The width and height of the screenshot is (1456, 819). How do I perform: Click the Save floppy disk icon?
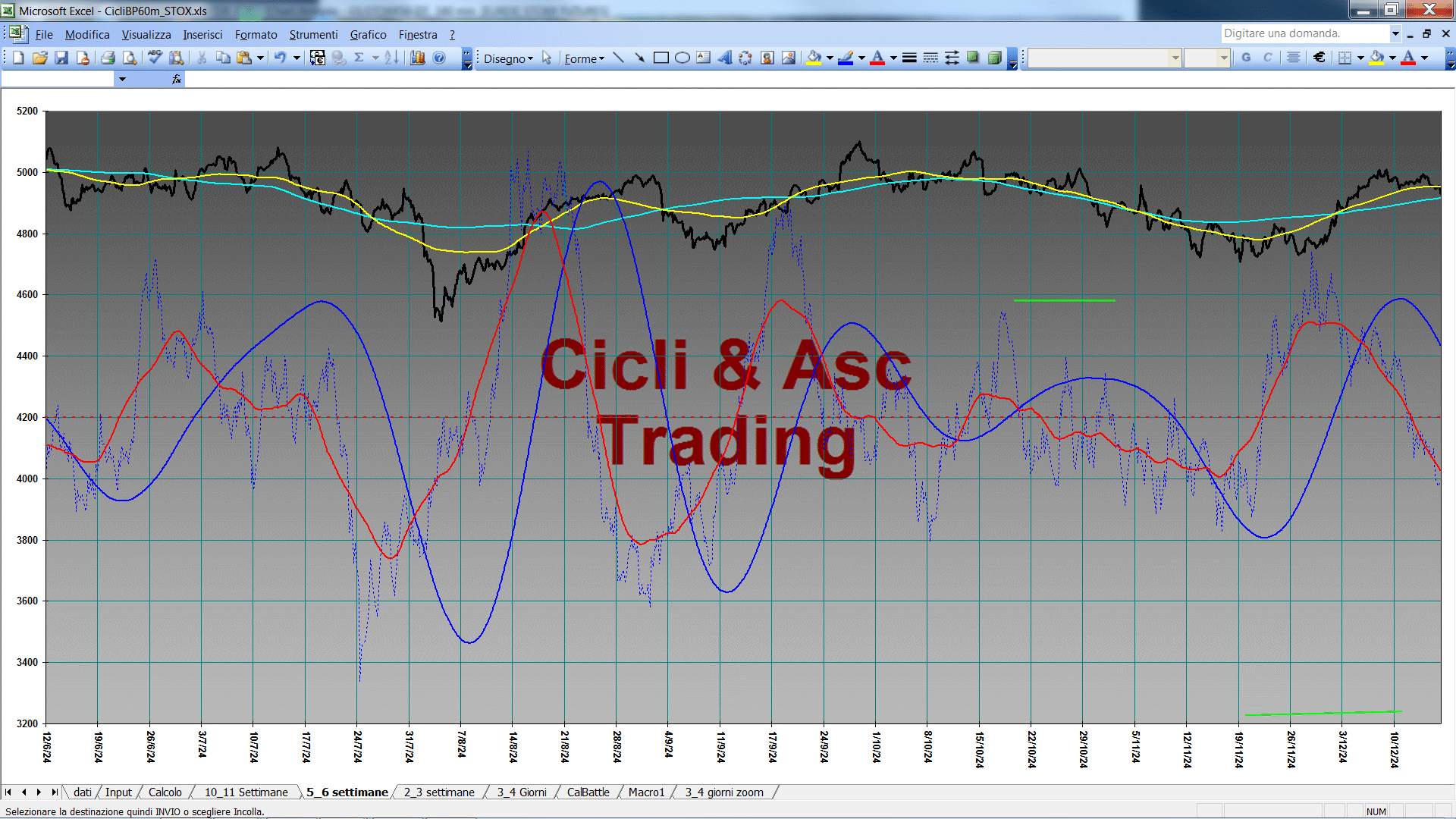coord(61,58)
